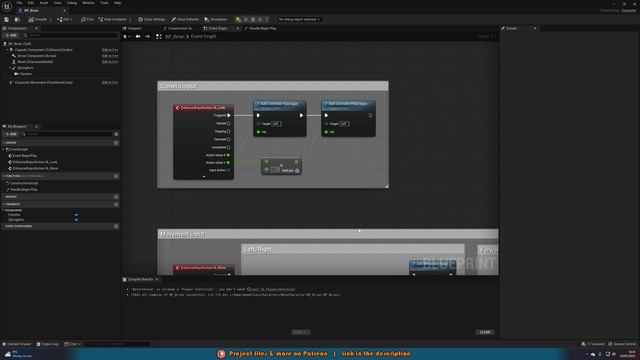Switch to the Handle Begin Play tab
This screenshot has width=640, height=360.
point(260,28)
